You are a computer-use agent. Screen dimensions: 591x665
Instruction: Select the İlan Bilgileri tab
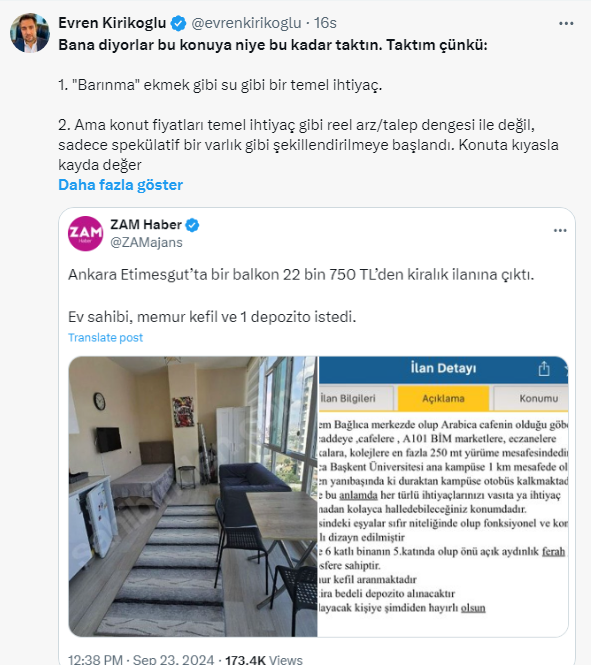click(355, 398)
